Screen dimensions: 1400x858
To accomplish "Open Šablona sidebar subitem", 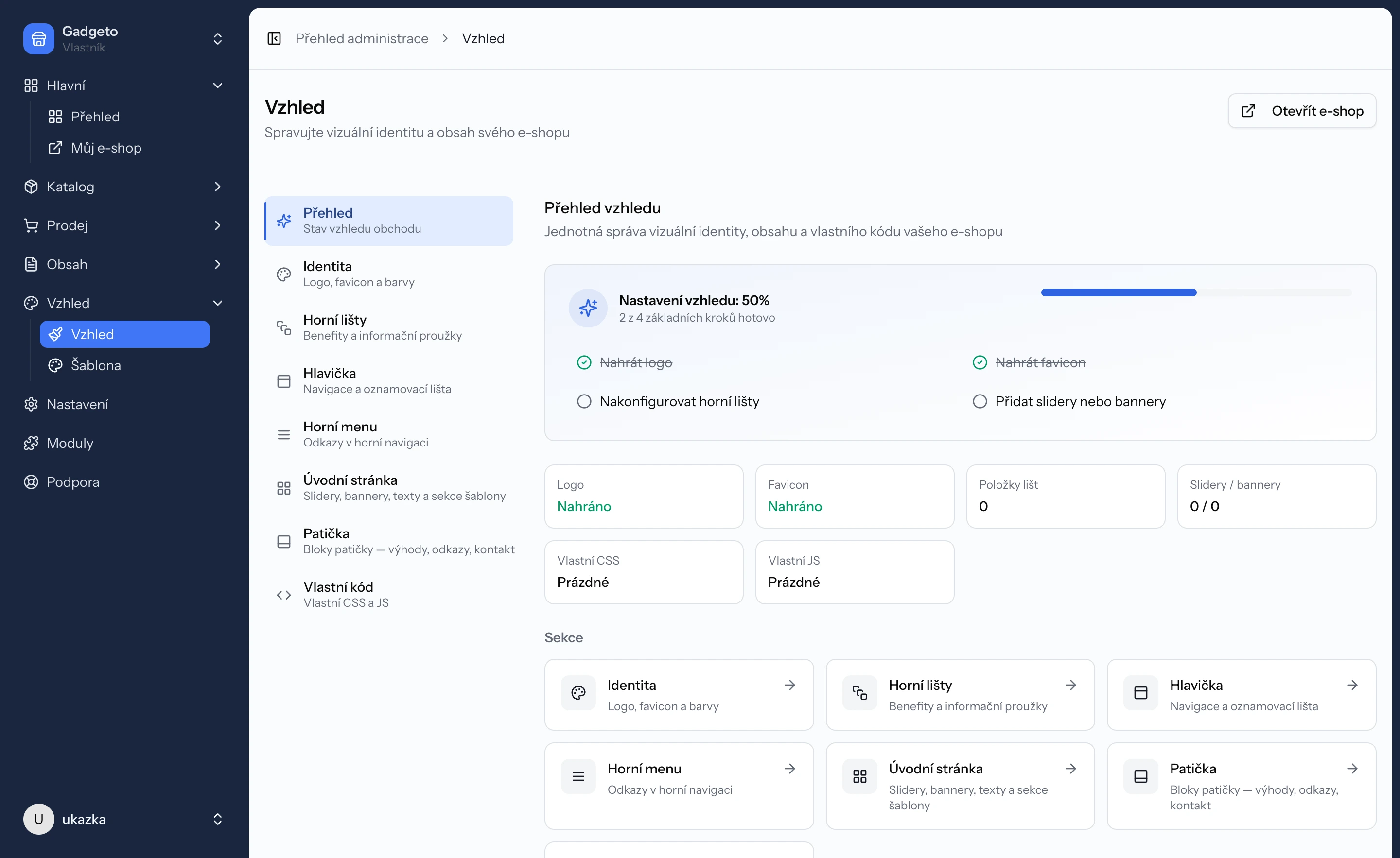I will (125, 365).
